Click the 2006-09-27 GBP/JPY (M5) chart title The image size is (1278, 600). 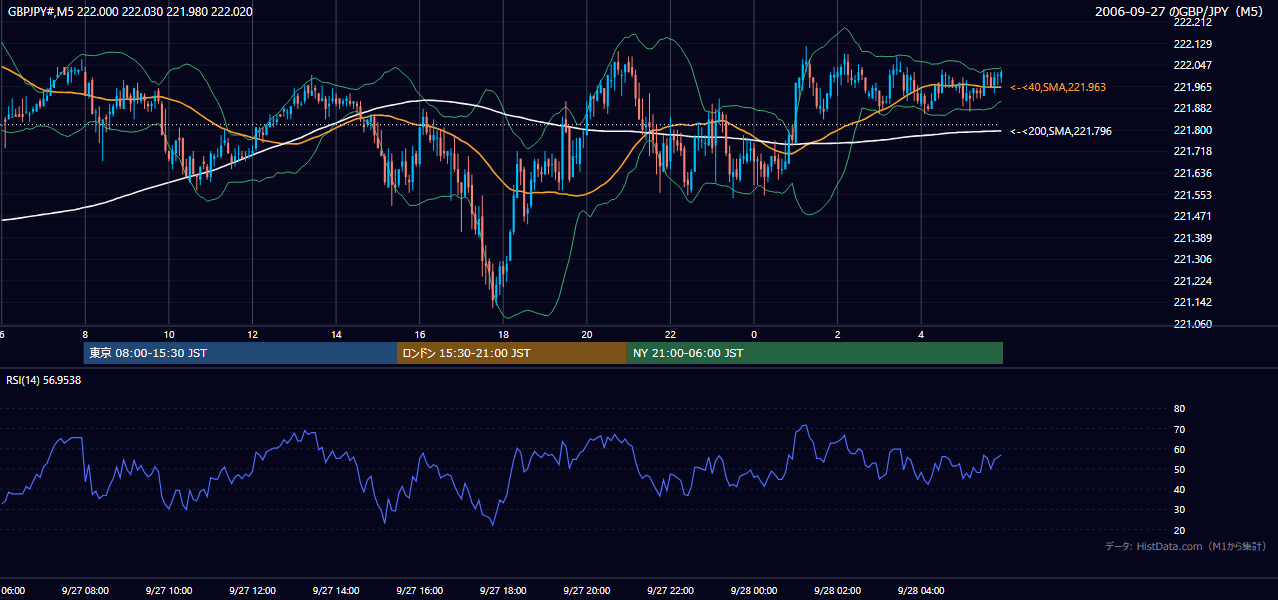pyautogui.click(x=1180, y=11)
